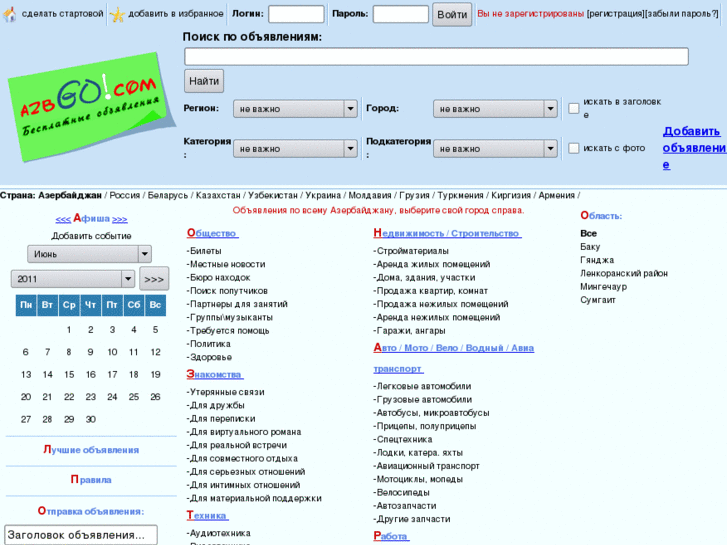Open the month dropdown showing Июнь
The image size is (727, 545).
pos(89,254)
